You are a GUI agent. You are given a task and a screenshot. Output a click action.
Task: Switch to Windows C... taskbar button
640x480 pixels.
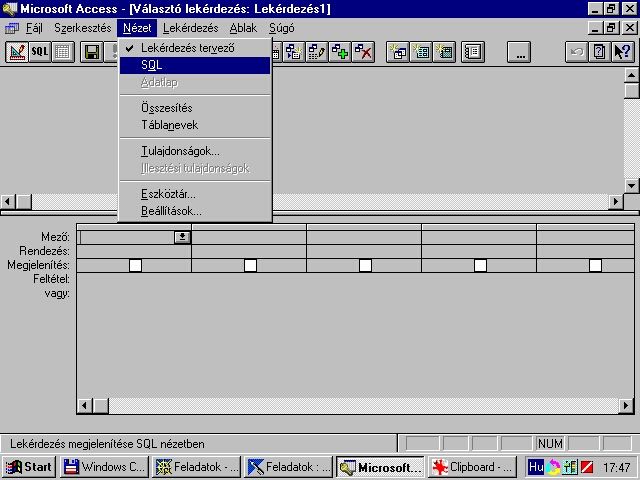pyautogui.click(x=105, y=467)
